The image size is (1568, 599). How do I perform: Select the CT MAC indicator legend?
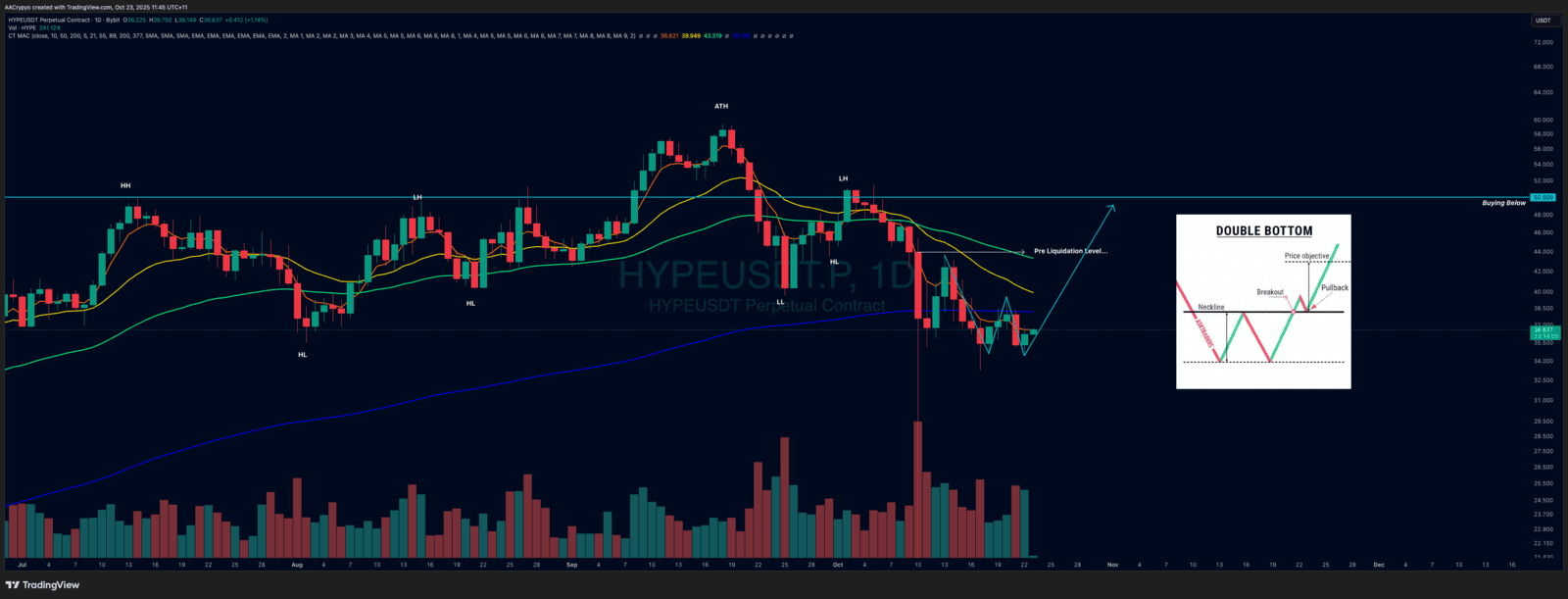click(x=20, y=36)
